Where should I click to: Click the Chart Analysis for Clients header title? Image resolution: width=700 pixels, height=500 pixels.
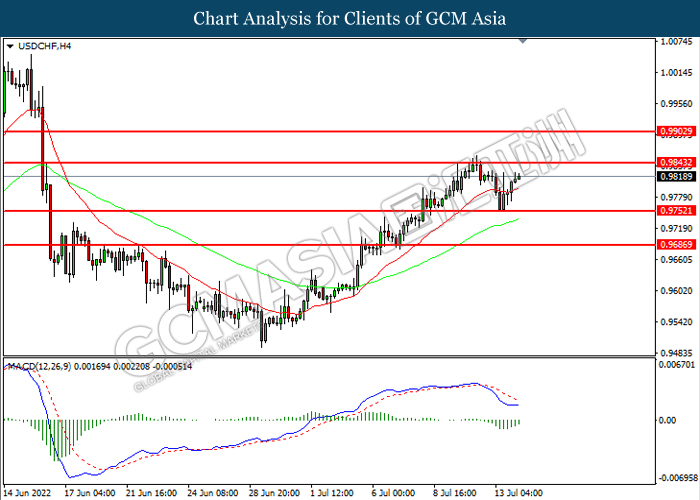coord(350,18)
